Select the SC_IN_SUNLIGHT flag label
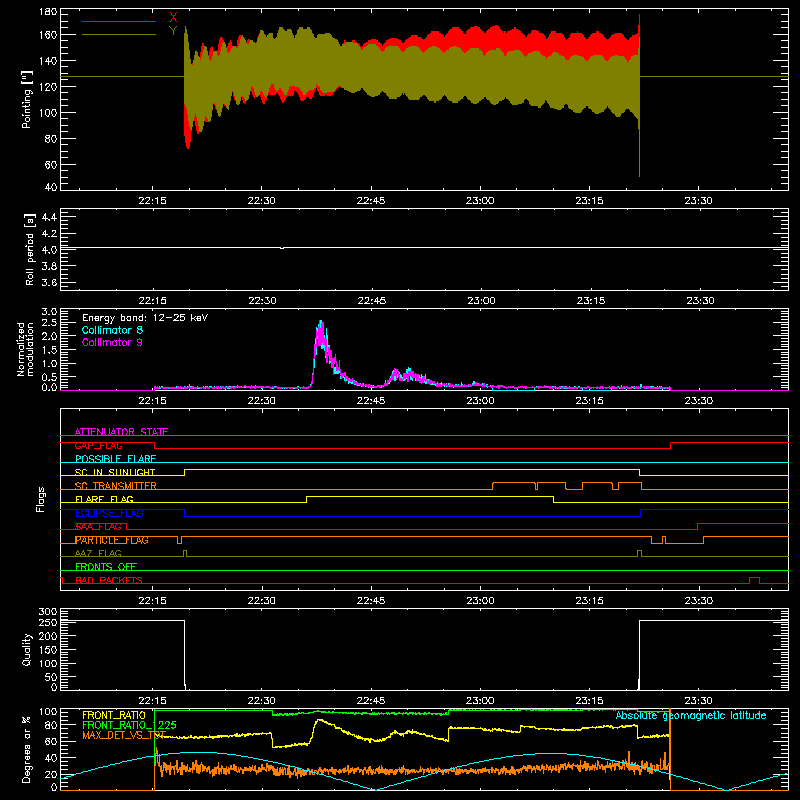 click(x=115, y=472)
